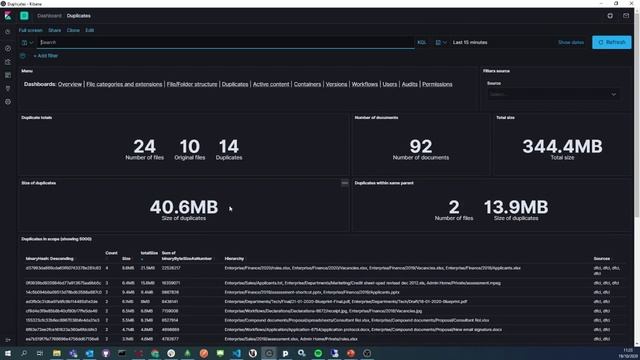Sort by binaryHash Descending column header
This screenshot has width=640, height=360.
point(49,259)
